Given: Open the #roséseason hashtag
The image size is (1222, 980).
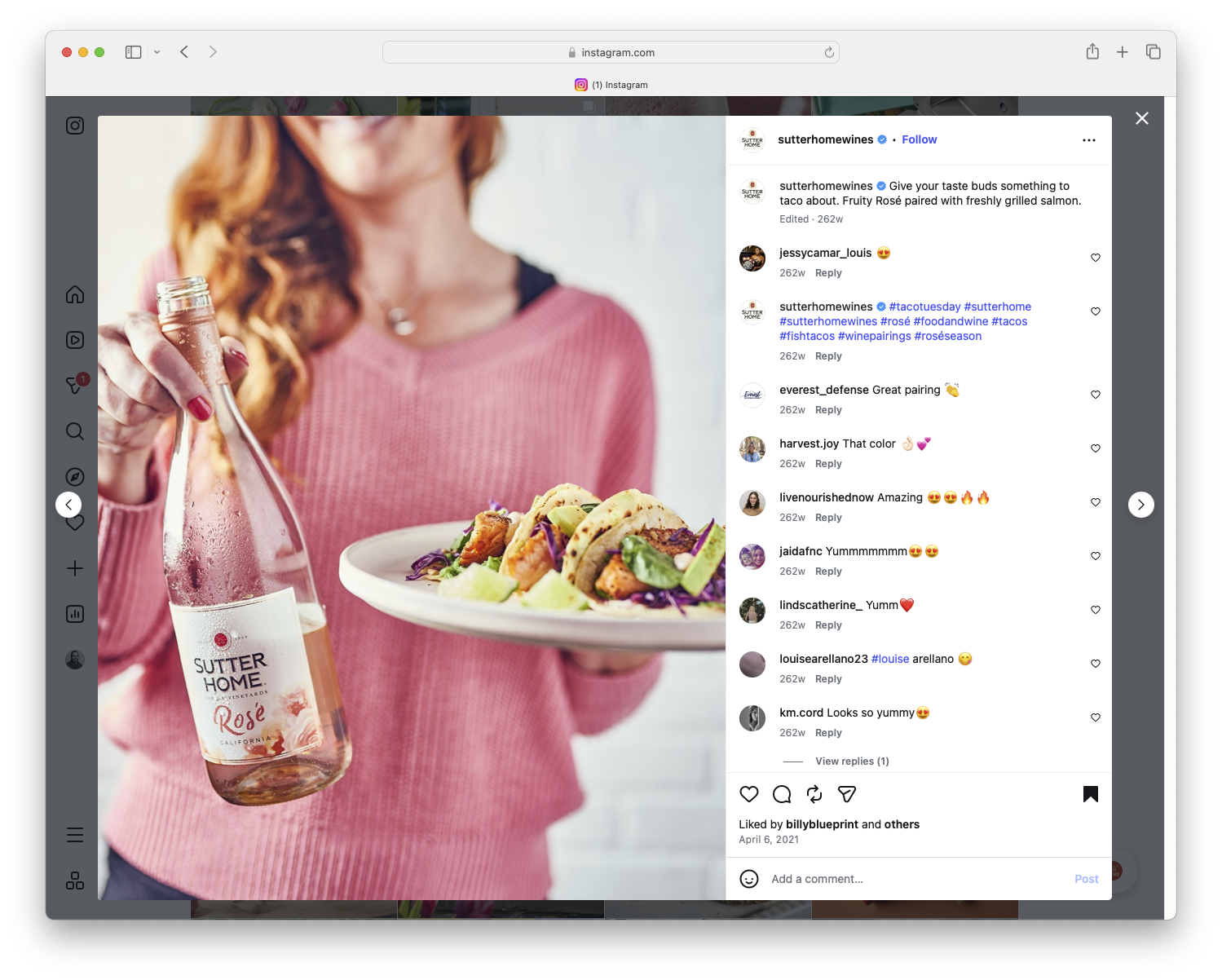Looking at the screenshot, I should click(x=948, y=336).
